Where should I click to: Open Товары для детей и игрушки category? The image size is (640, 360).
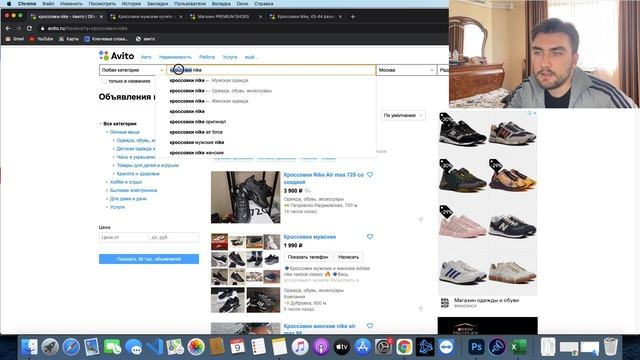(148, 166)
